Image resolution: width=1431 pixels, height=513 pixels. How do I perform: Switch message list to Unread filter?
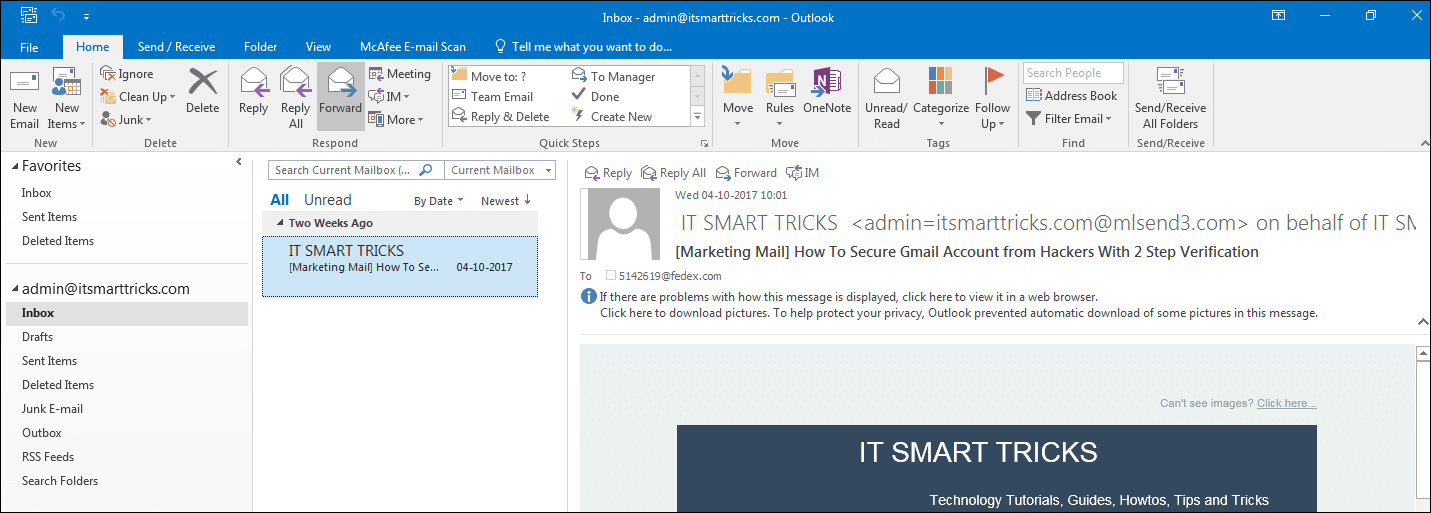(327, 200)
